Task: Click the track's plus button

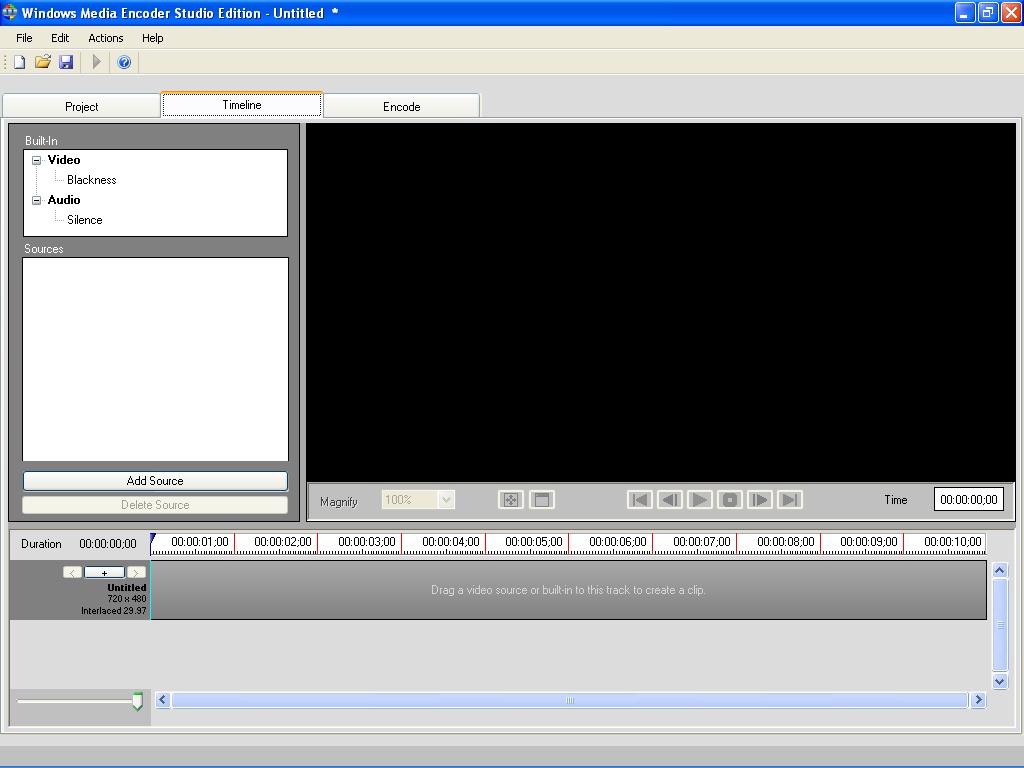Action: click(x=104, y=573)
